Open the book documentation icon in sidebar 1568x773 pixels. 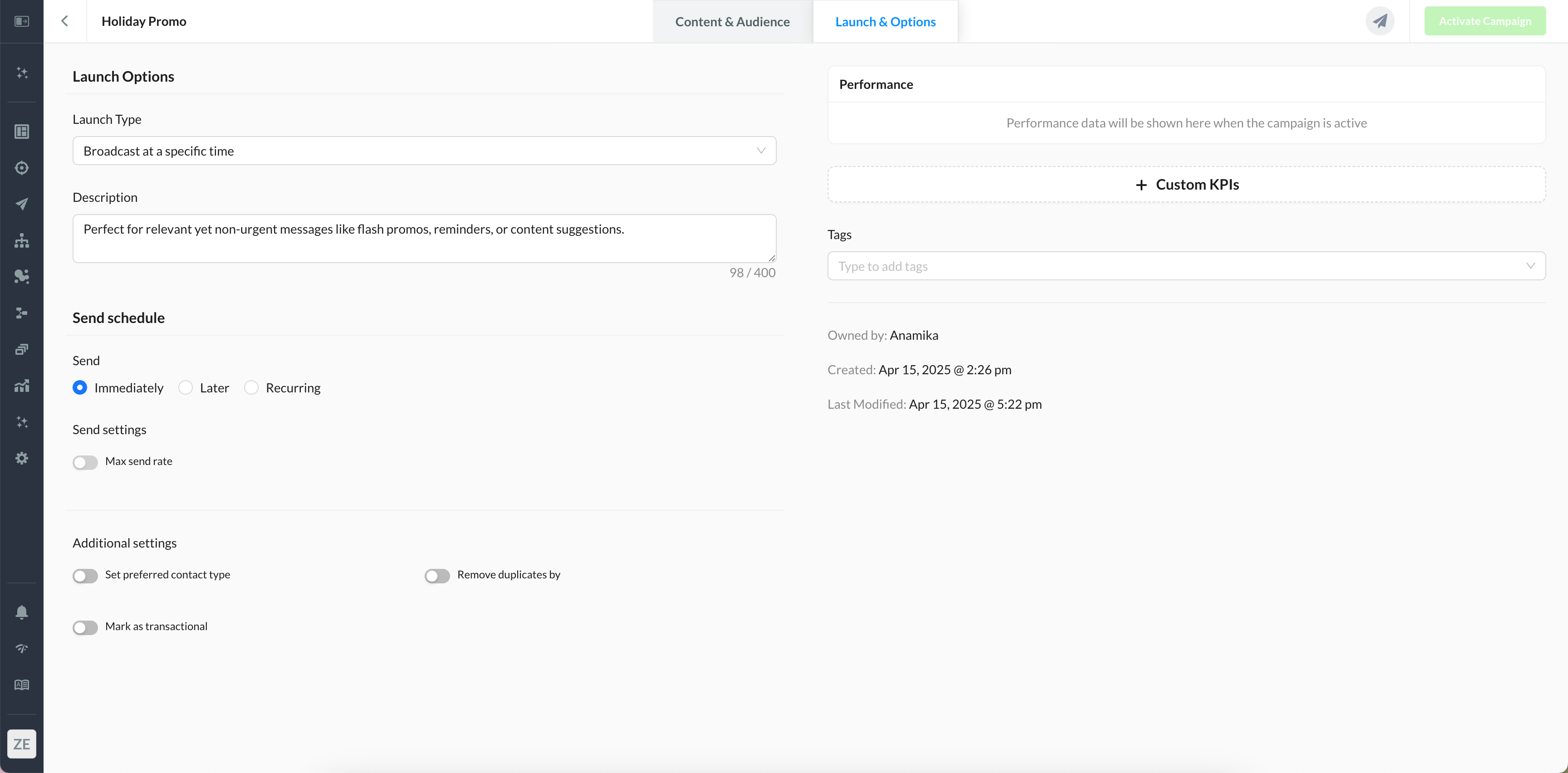pyautogui.click(x=22, y=685)
